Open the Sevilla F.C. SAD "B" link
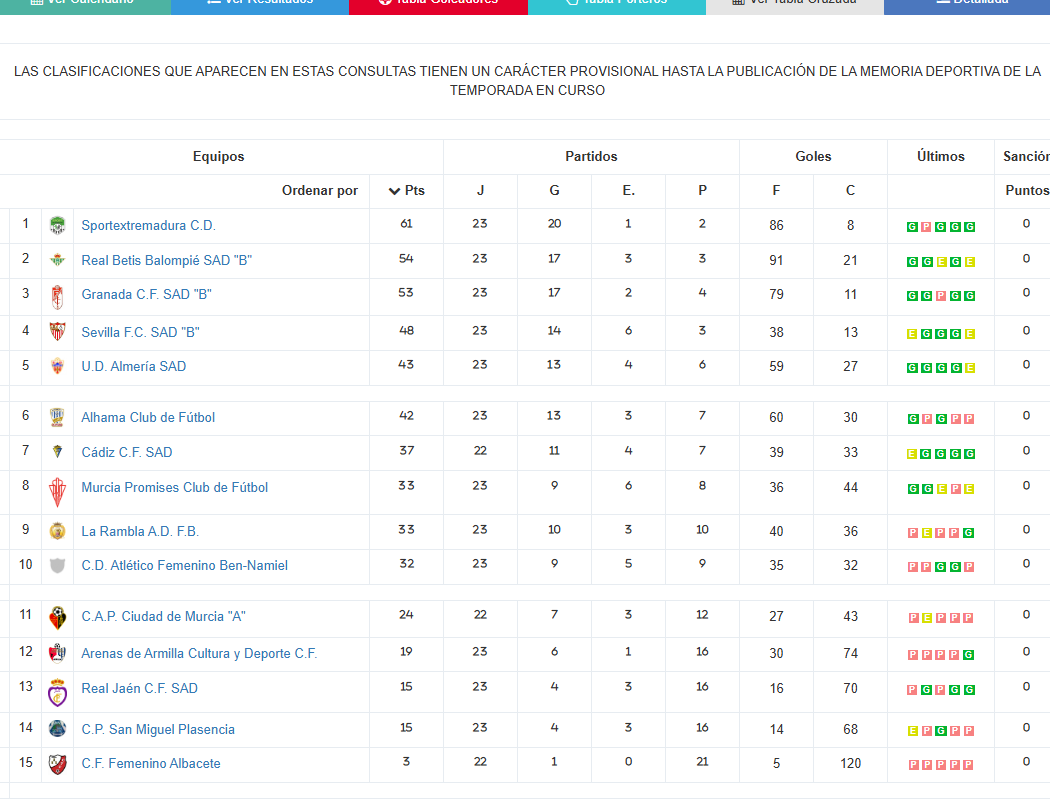The width and height of the screenshot is (1050, 809). [141, 333]
